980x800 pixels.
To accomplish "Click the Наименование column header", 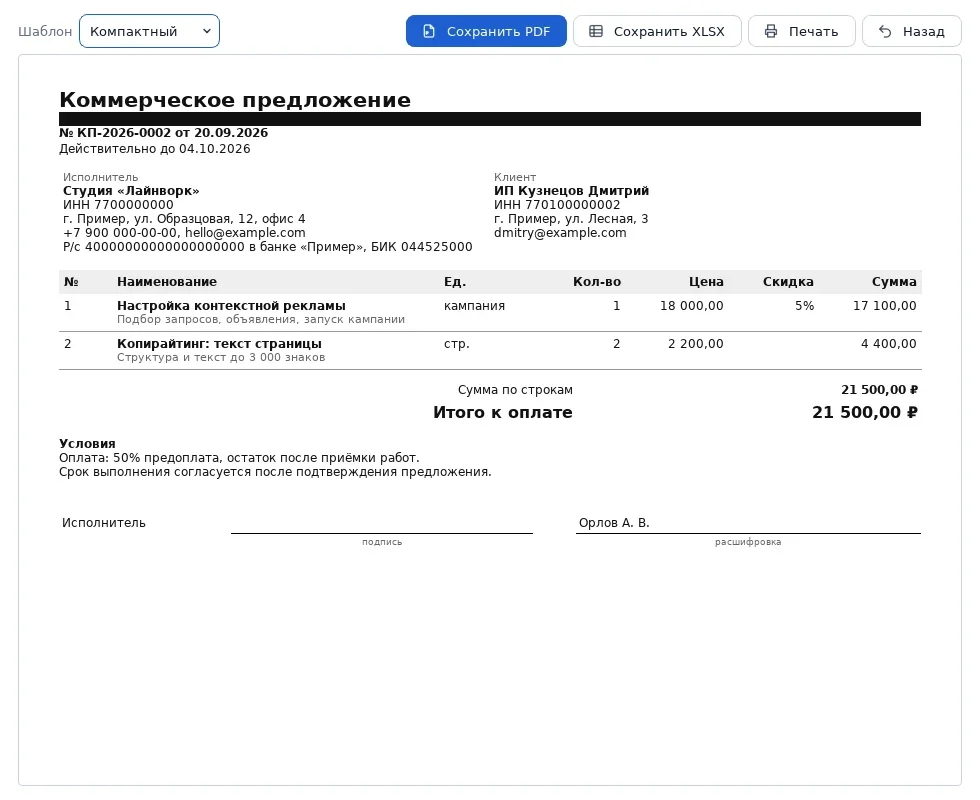I will pos(167,282).
